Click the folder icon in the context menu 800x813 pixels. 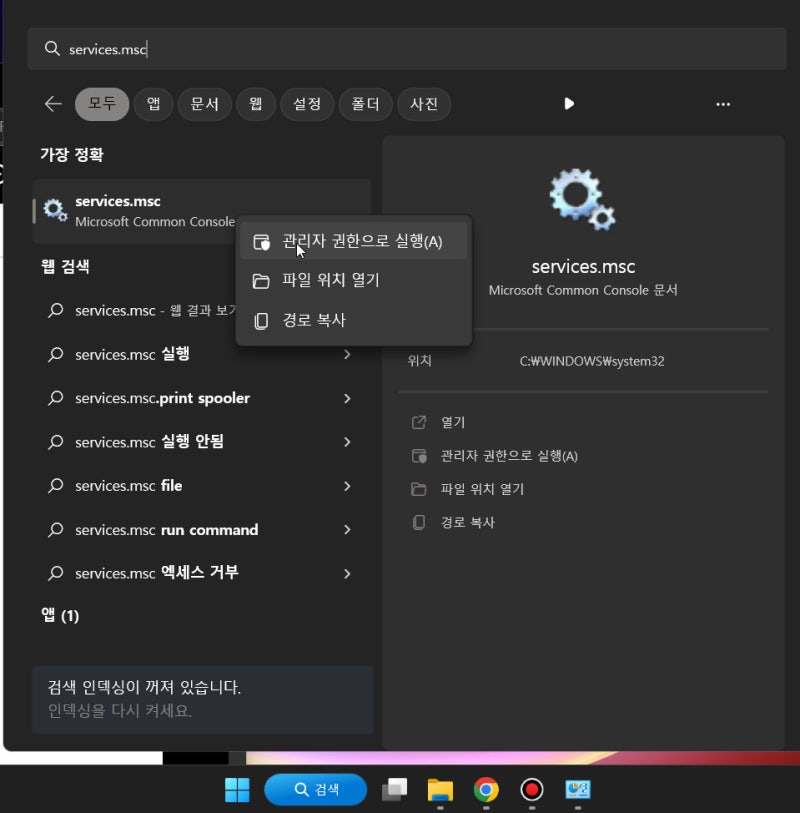261,281
